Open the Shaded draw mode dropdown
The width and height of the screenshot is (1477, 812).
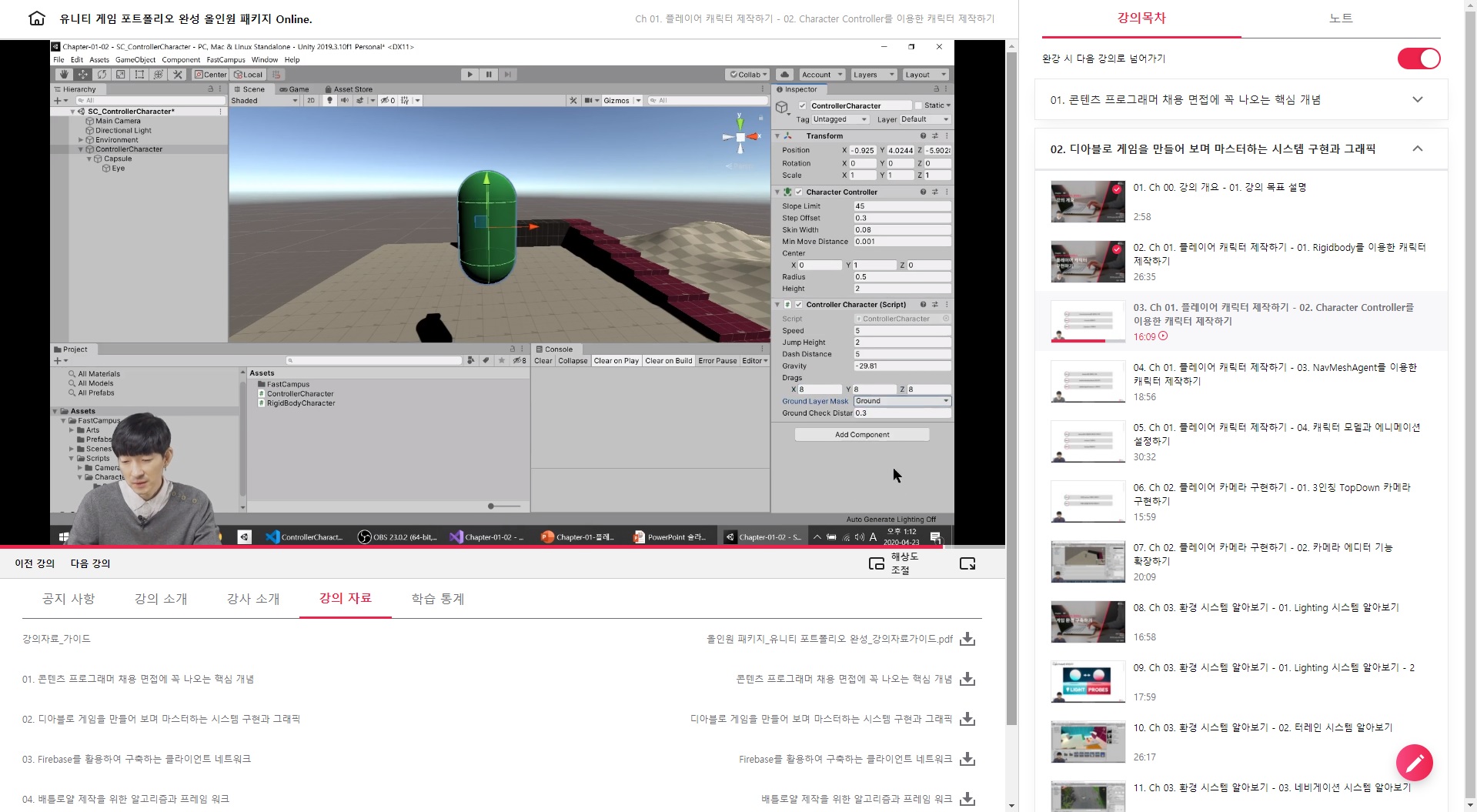265,100
